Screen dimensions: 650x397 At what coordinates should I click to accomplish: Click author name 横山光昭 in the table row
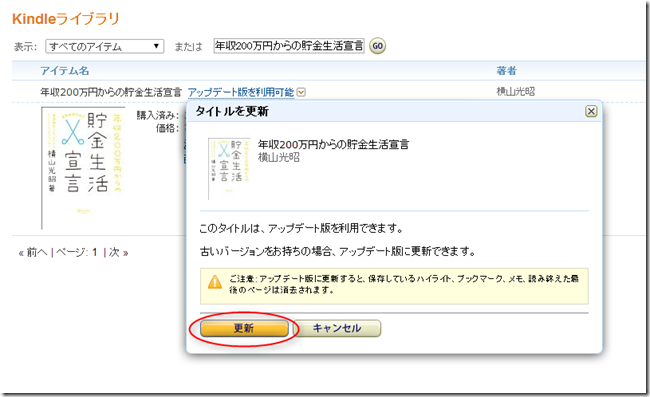pos(516,92)
